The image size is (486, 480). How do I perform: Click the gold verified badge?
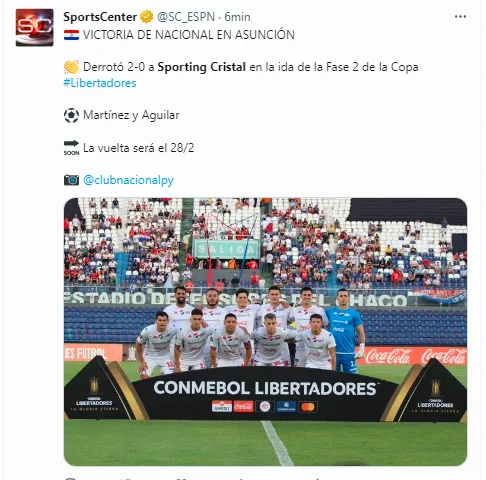tap(146, 17)
